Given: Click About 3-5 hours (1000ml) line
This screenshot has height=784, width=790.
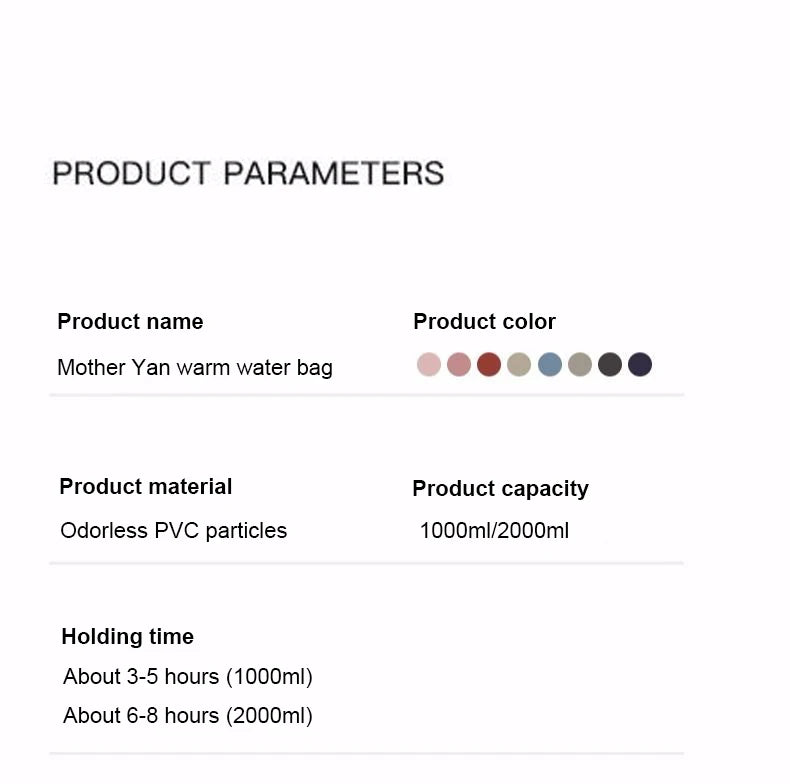Looking at the screenshot, I should pos(188,676).
